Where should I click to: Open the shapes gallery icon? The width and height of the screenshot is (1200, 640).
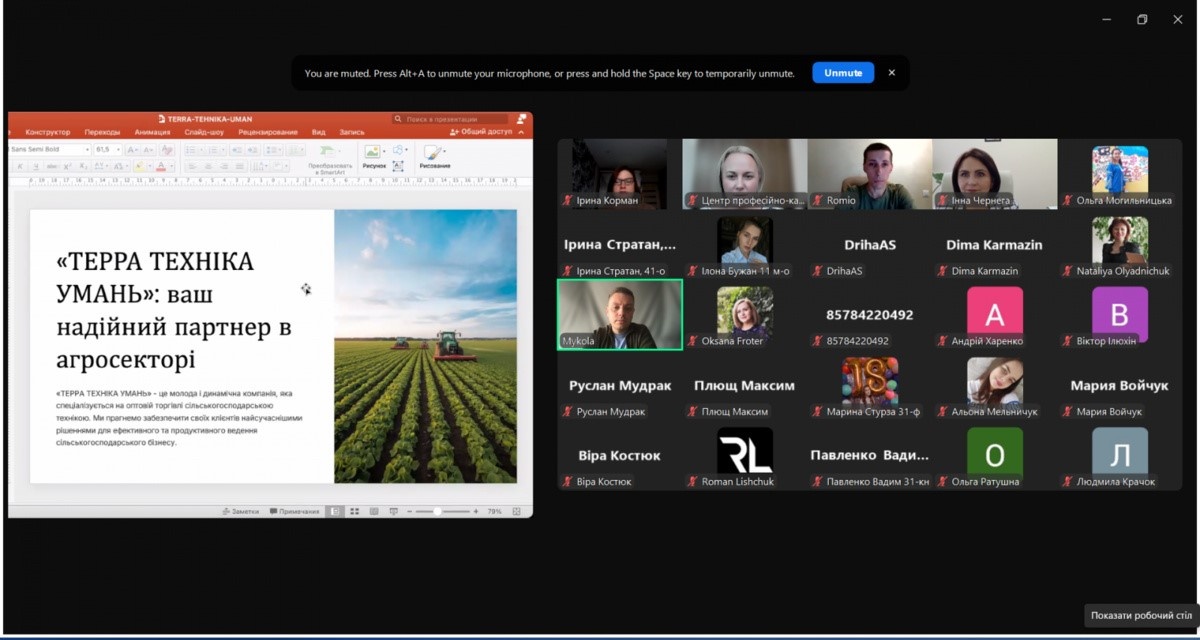(x=397, y=150)
